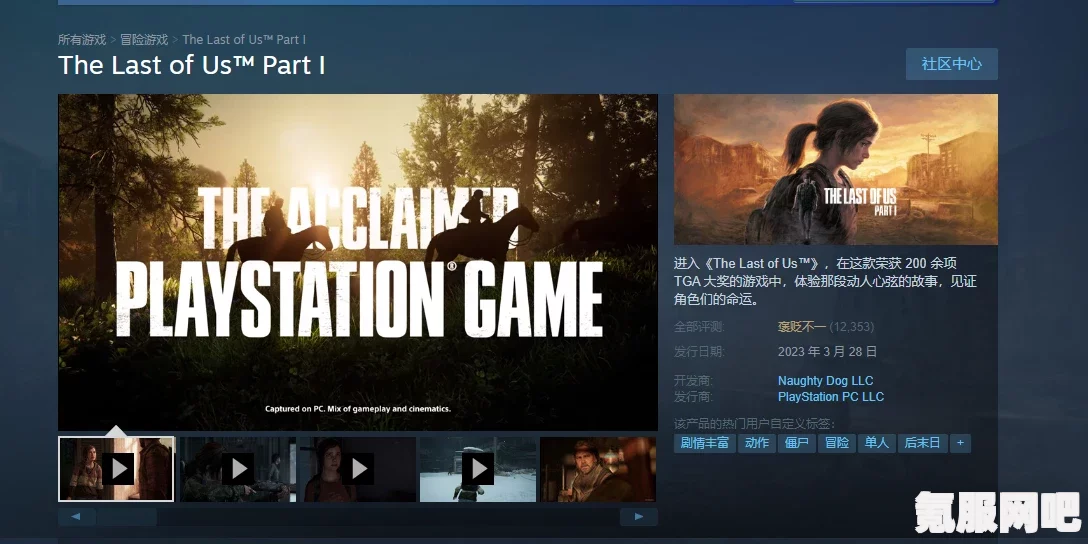
Task: Play the snowy scene video thumbnail
Action: (x=478, y=469)
